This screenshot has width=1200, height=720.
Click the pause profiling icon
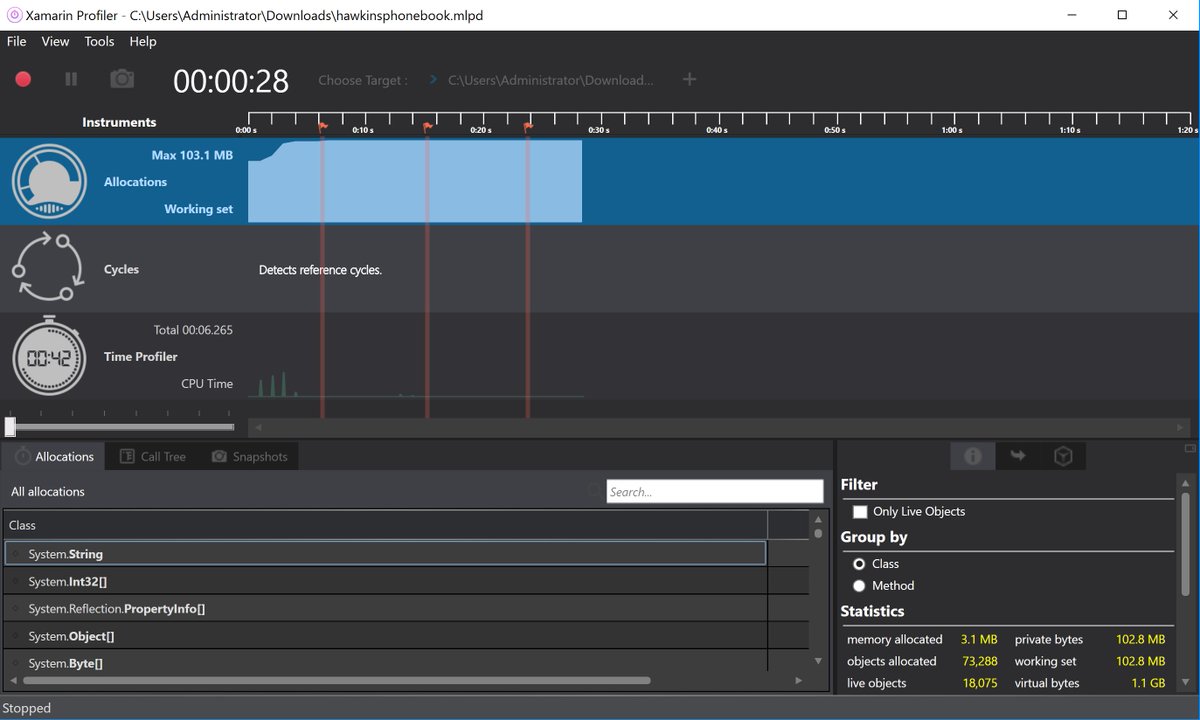click(71, 79)
